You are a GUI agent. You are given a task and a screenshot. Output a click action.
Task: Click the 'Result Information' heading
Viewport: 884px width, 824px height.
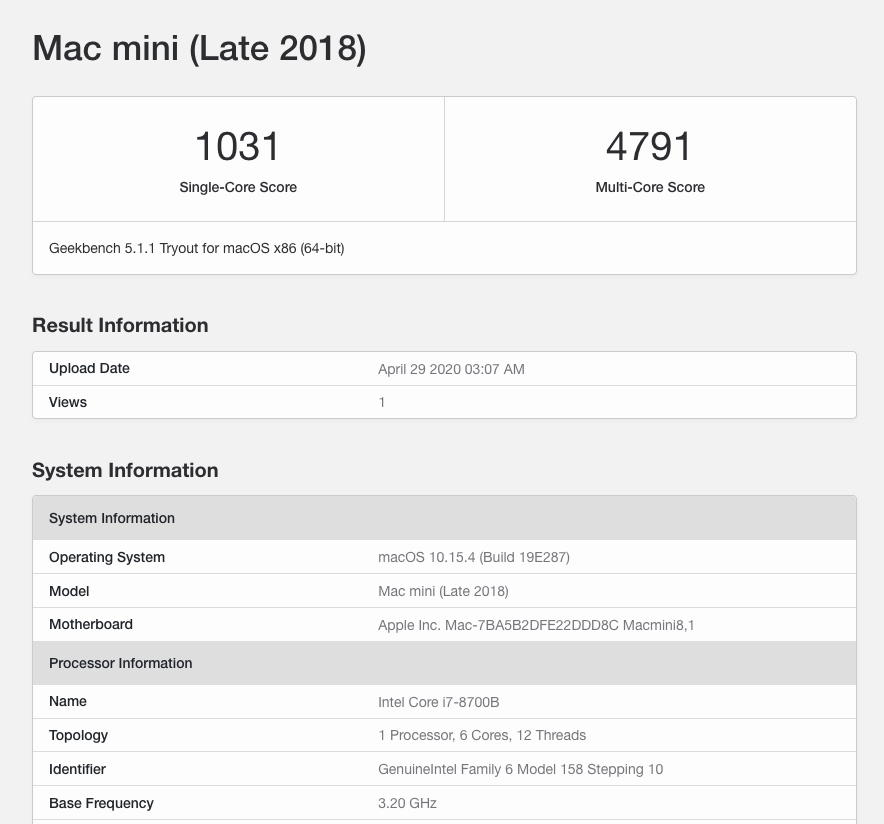(120, 325)
